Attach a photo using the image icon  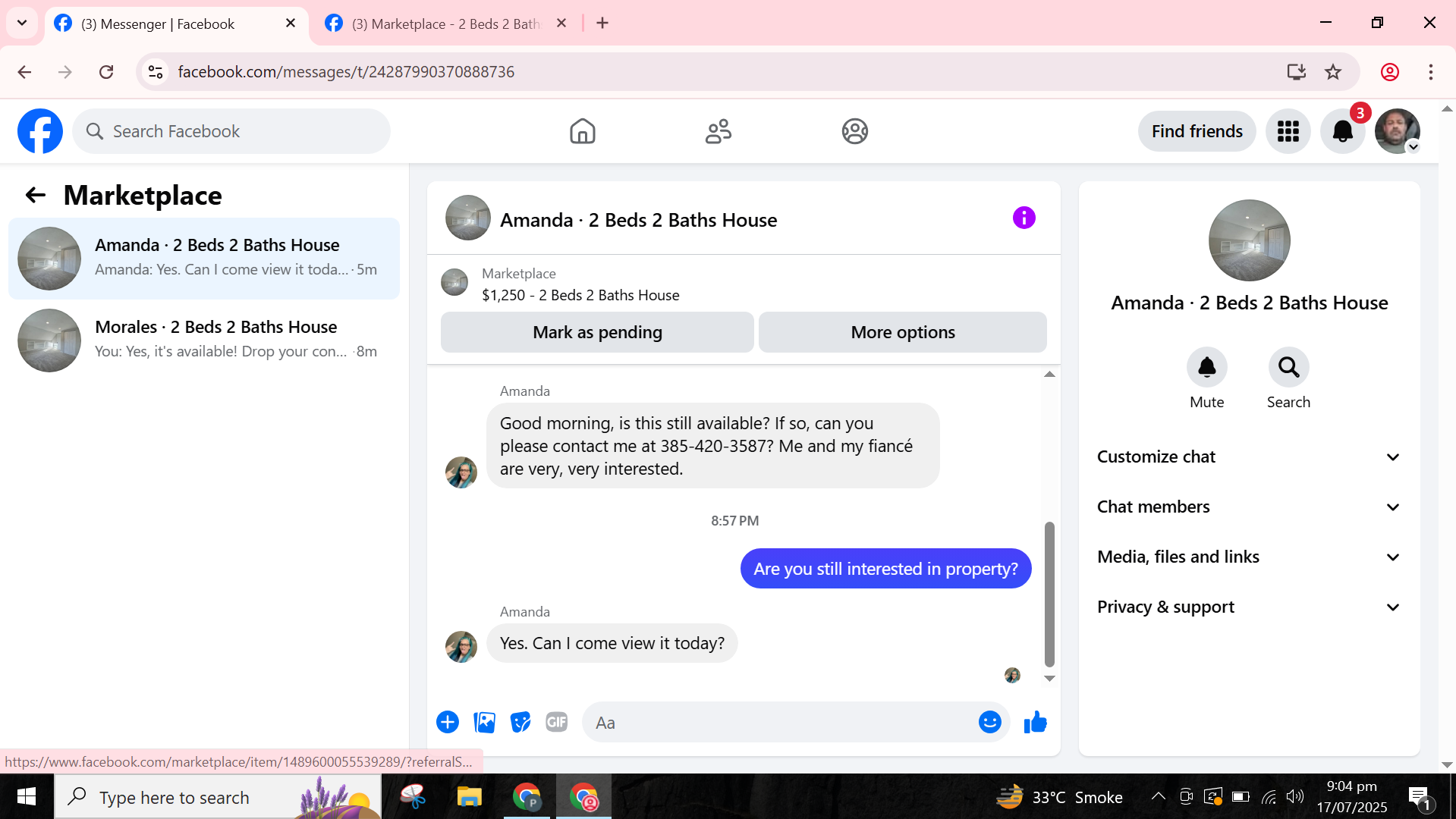pos(484,722)
